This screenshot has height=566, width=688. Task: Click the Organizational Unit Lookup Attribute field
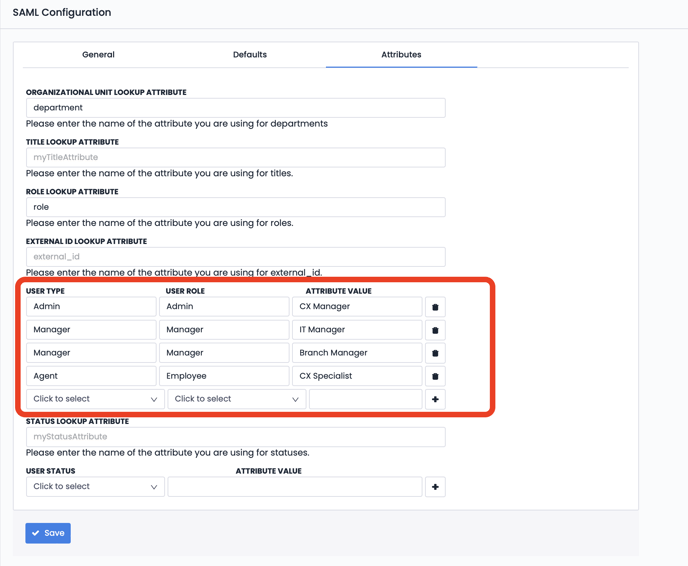click(235, 108)
